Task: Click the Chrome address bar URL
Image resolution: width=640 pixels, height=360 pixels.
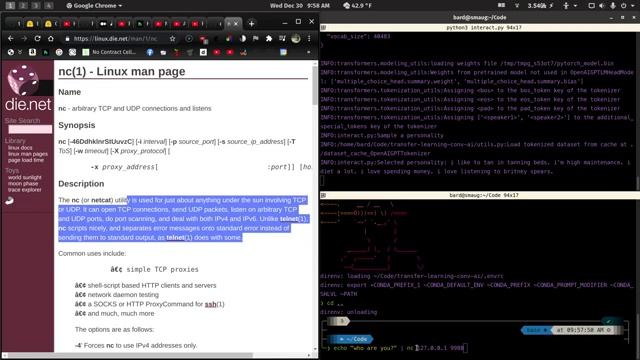Action: coord(115,39)
